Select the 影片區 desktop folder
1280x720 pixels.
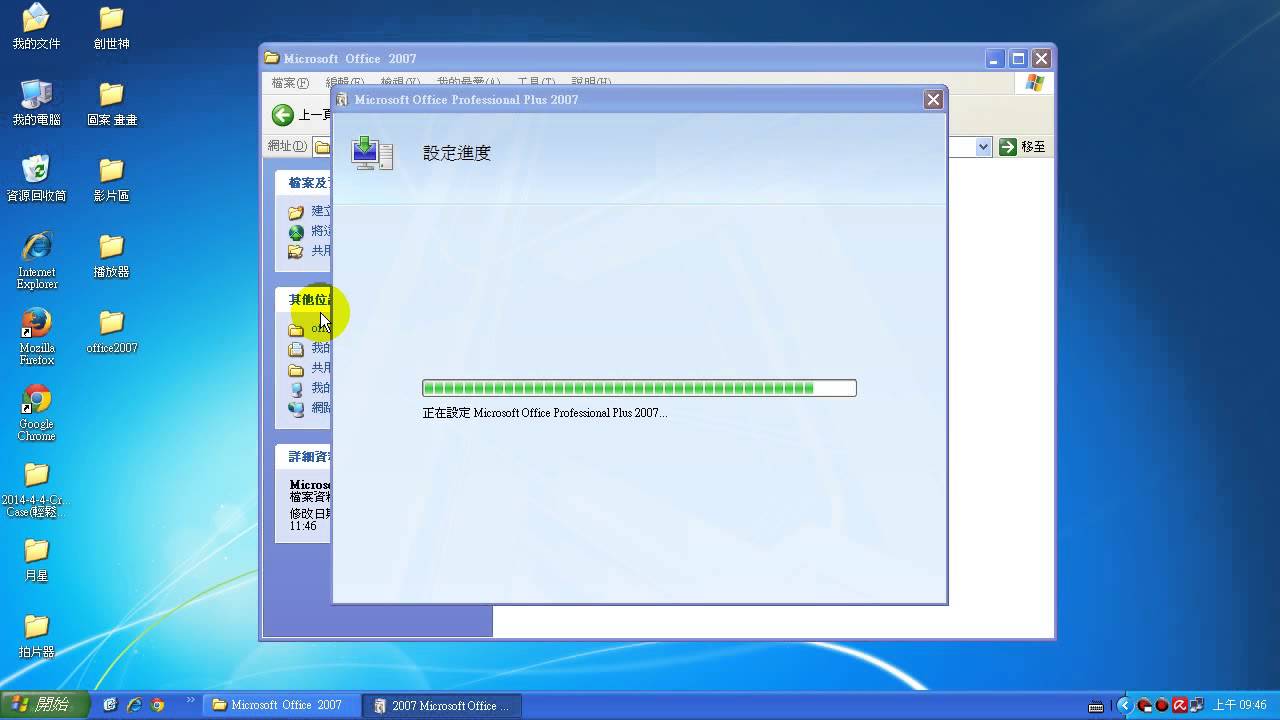point(112,179)
